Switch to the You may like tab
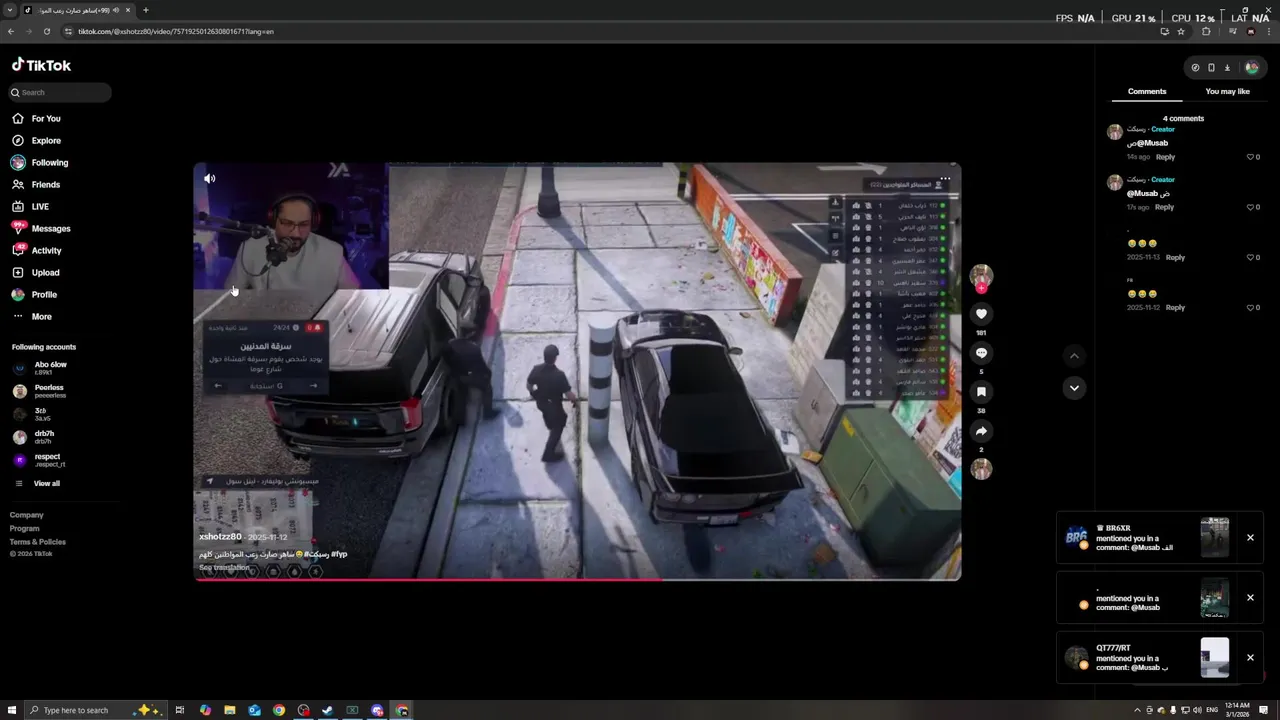 pos(1227,91)
